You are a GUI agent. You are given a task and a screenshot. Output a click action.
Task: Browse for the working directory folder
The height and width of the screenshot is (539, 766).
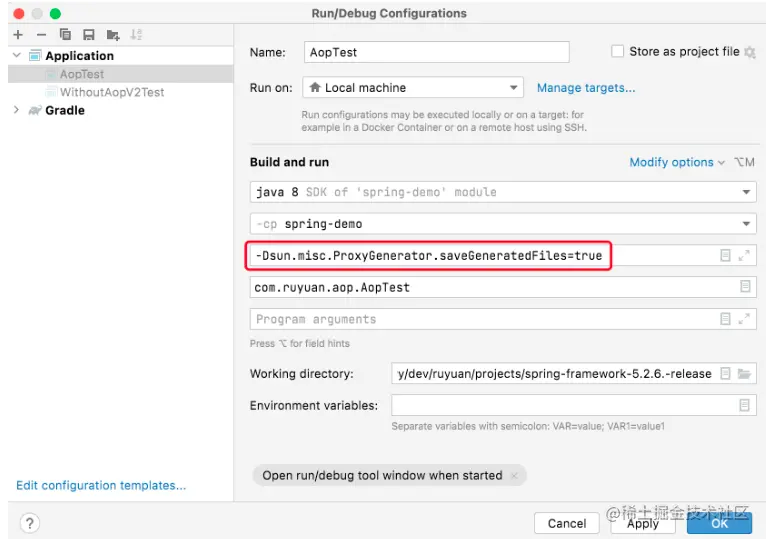(x=744, y=374)
